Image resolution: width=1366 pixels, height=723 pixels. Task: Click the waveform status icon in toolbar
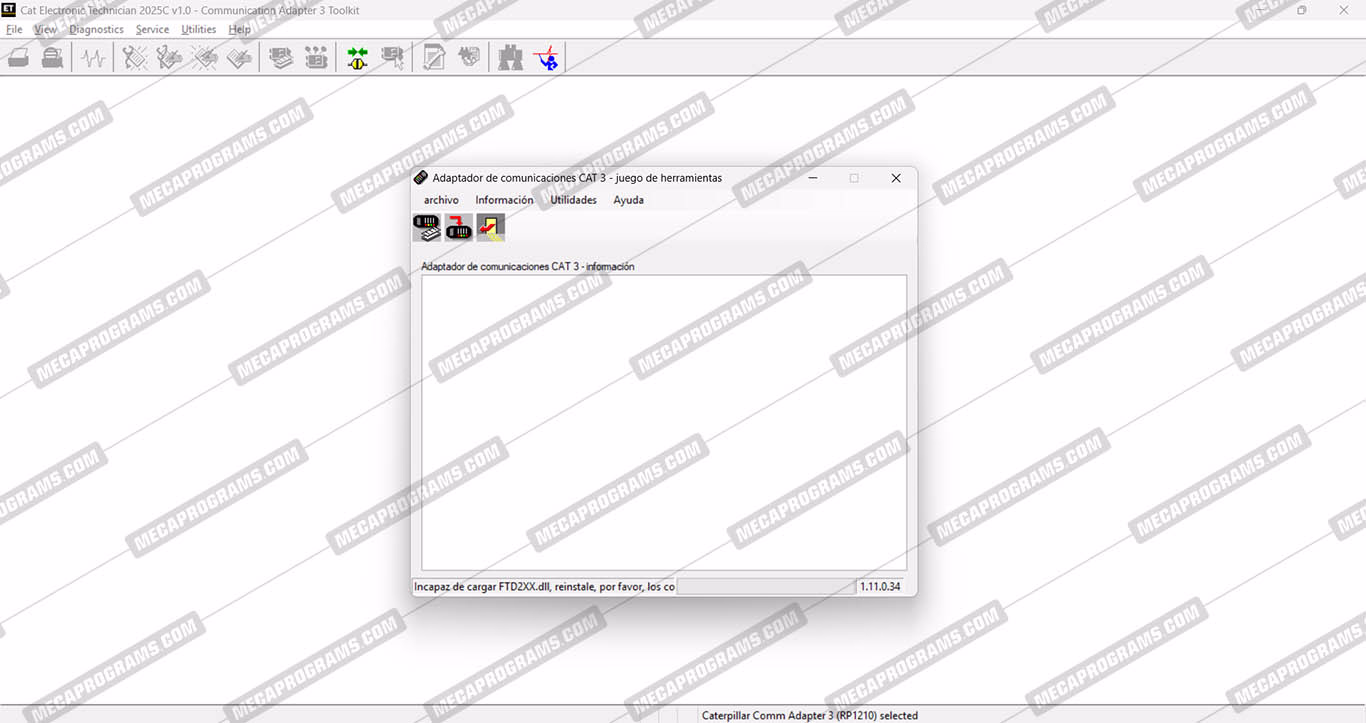coord(93,58)
